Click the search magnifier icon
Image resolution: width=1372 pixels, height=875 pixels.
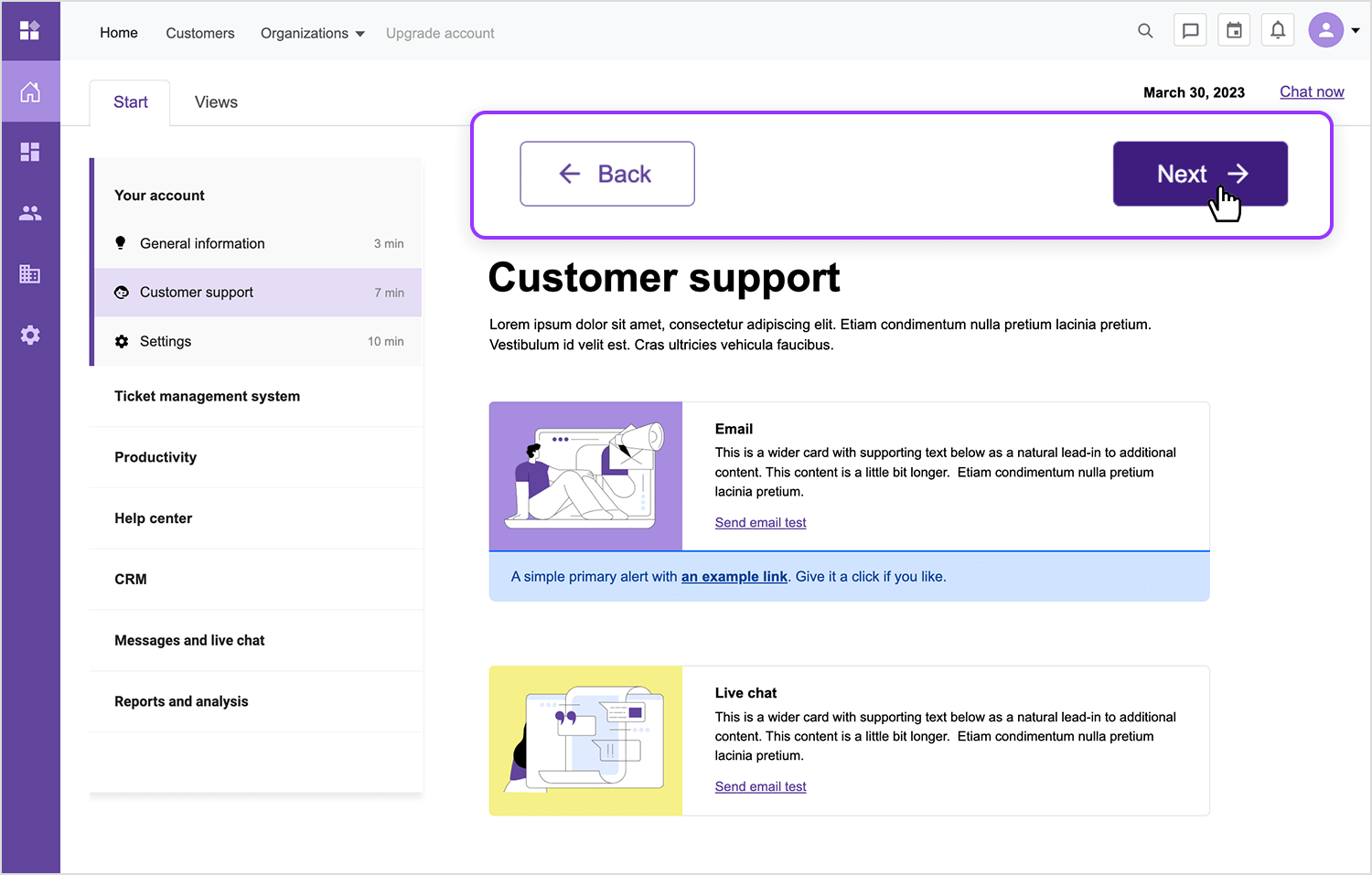click(1145, 30)
